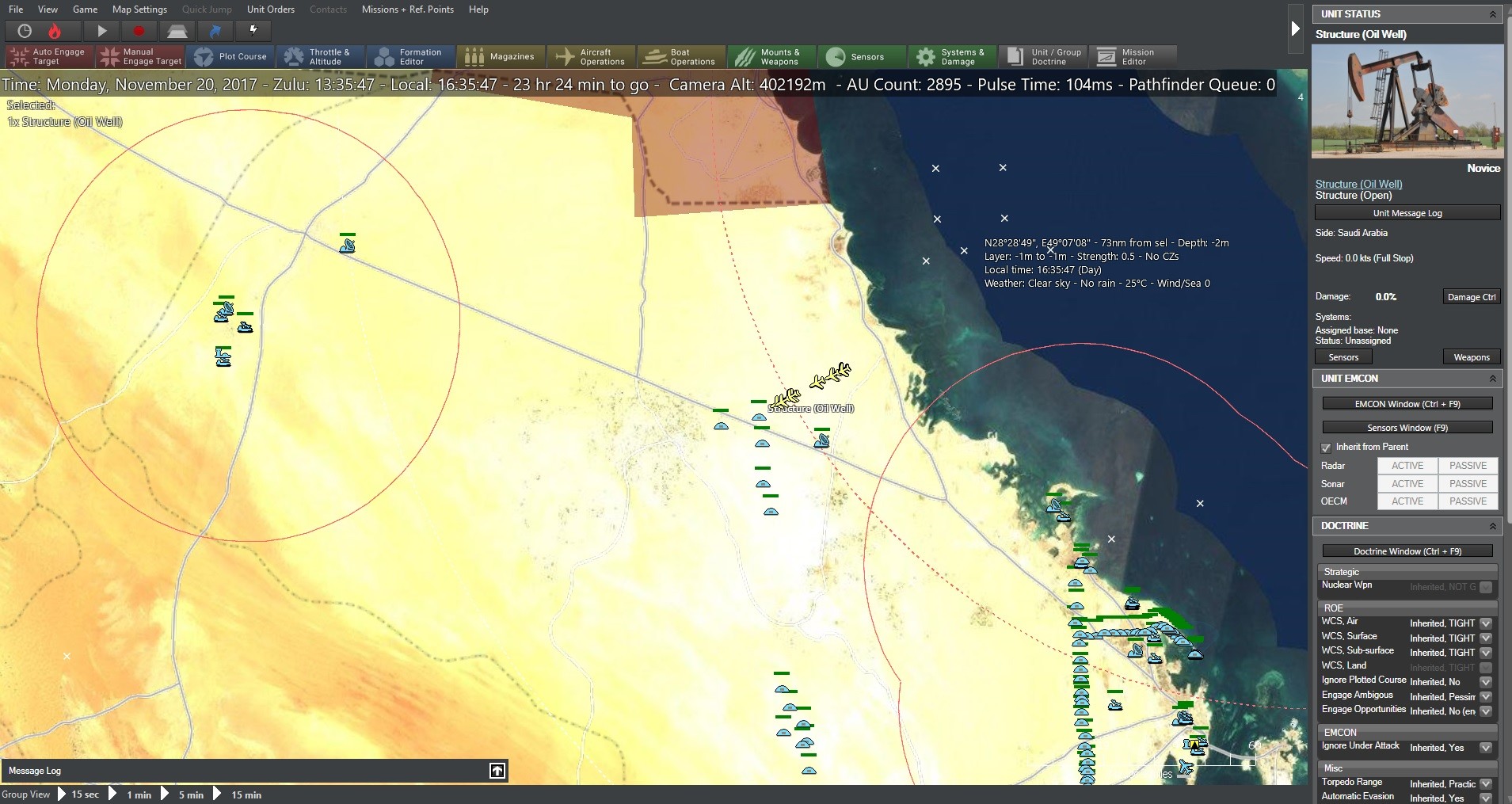Open the WCS, Air dropdown

coord(1487,623)
